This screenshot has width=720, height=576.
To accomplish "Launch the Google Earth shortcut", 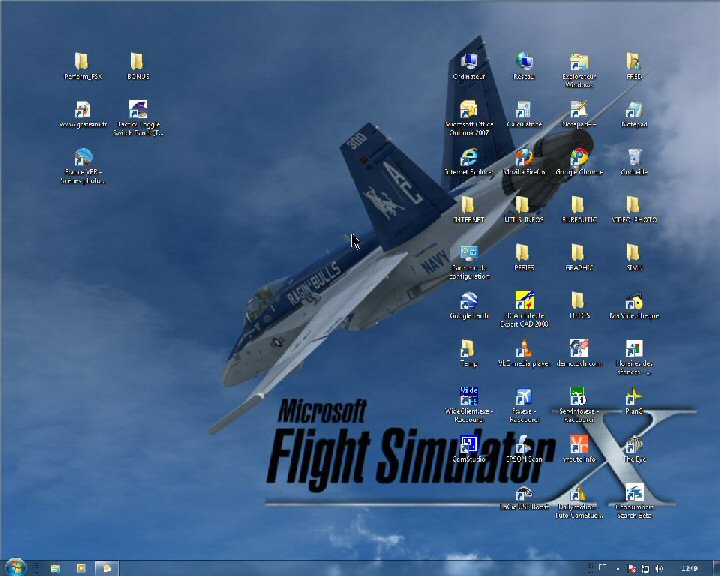I will click(x=469, y=305).
